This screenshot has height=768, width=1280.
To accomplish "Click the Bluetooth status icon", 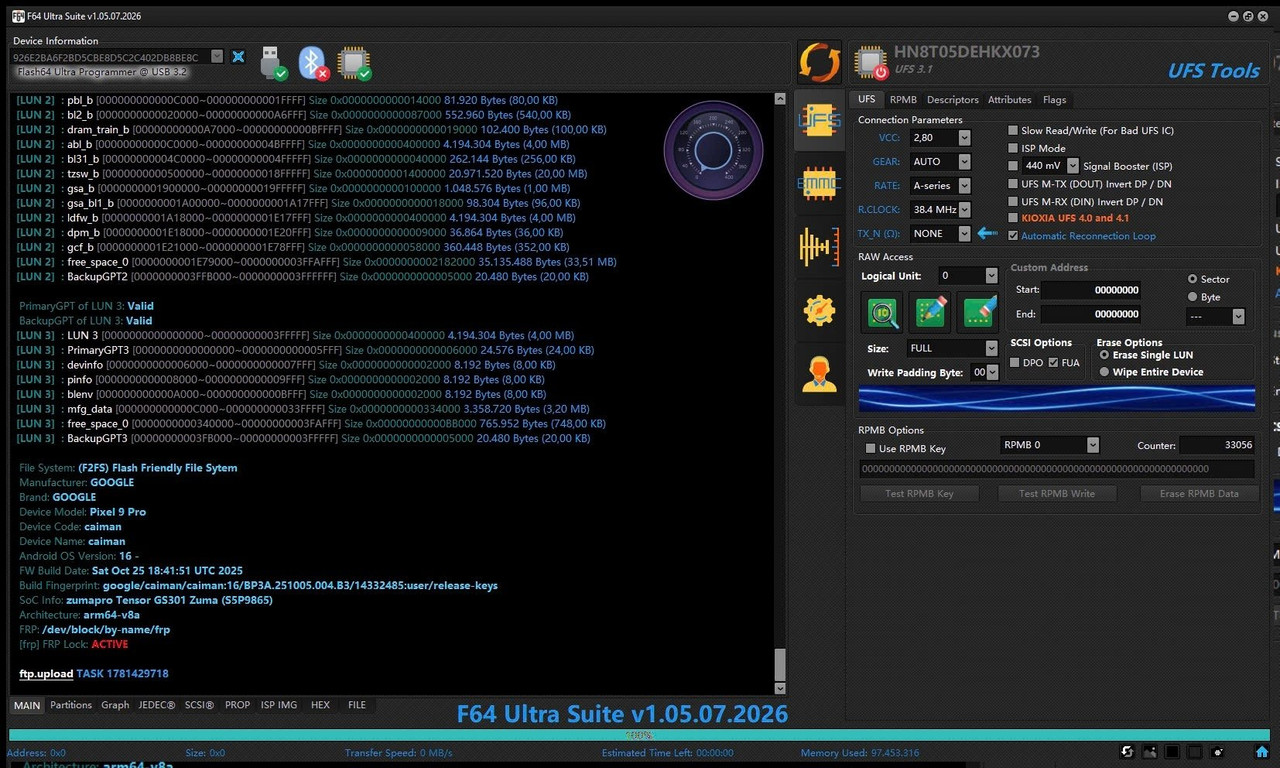I will (315, 62).
